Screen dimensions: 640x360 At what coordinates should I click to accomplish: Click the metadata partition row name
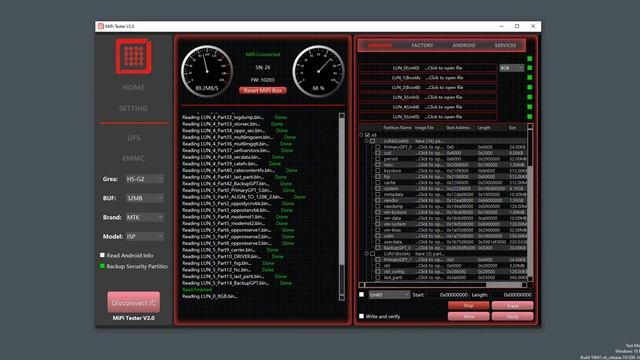(x=393, y=195)
